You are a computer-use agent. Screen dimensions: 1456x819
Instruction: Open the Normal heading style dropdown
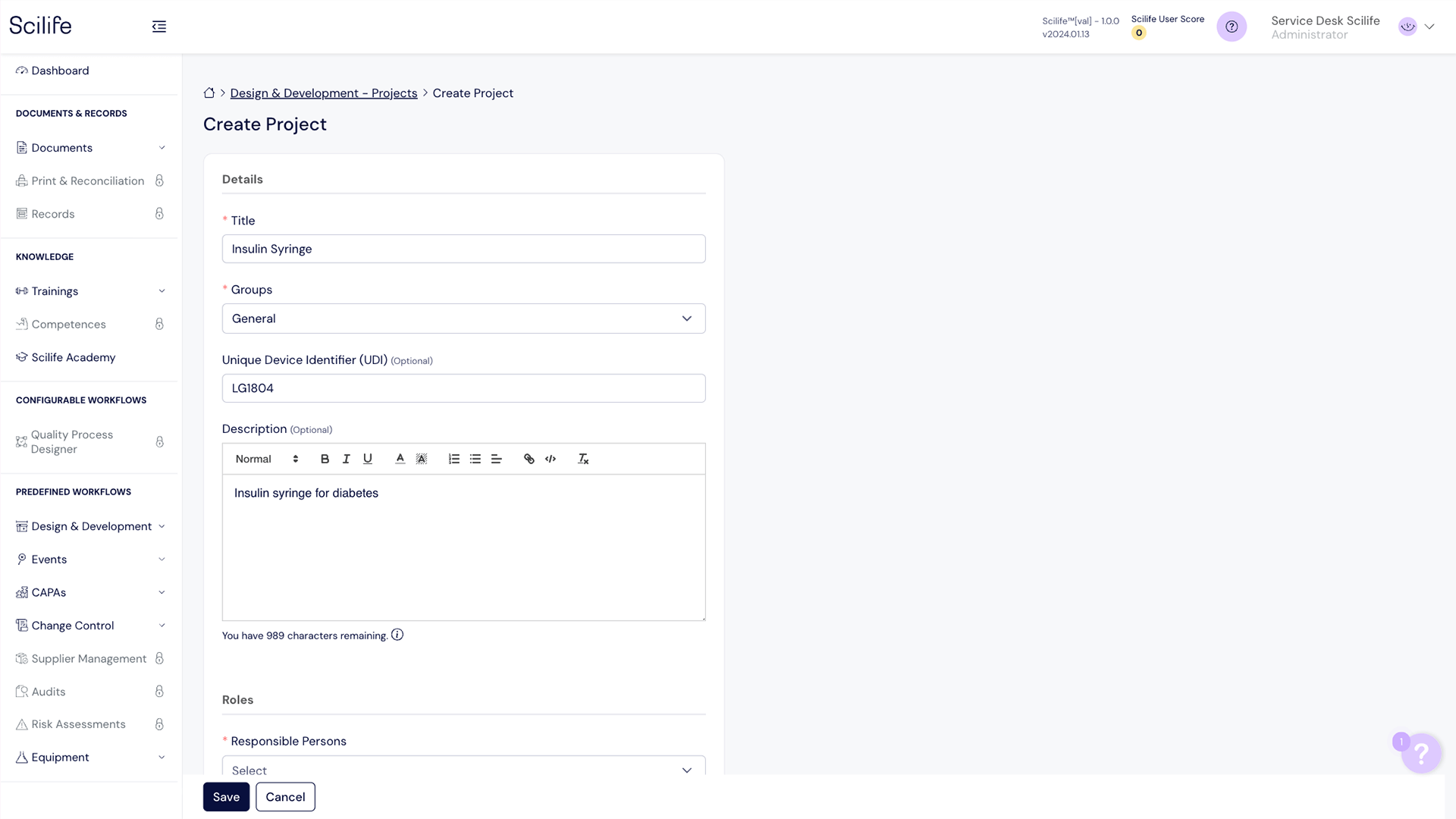coord(266,459)
